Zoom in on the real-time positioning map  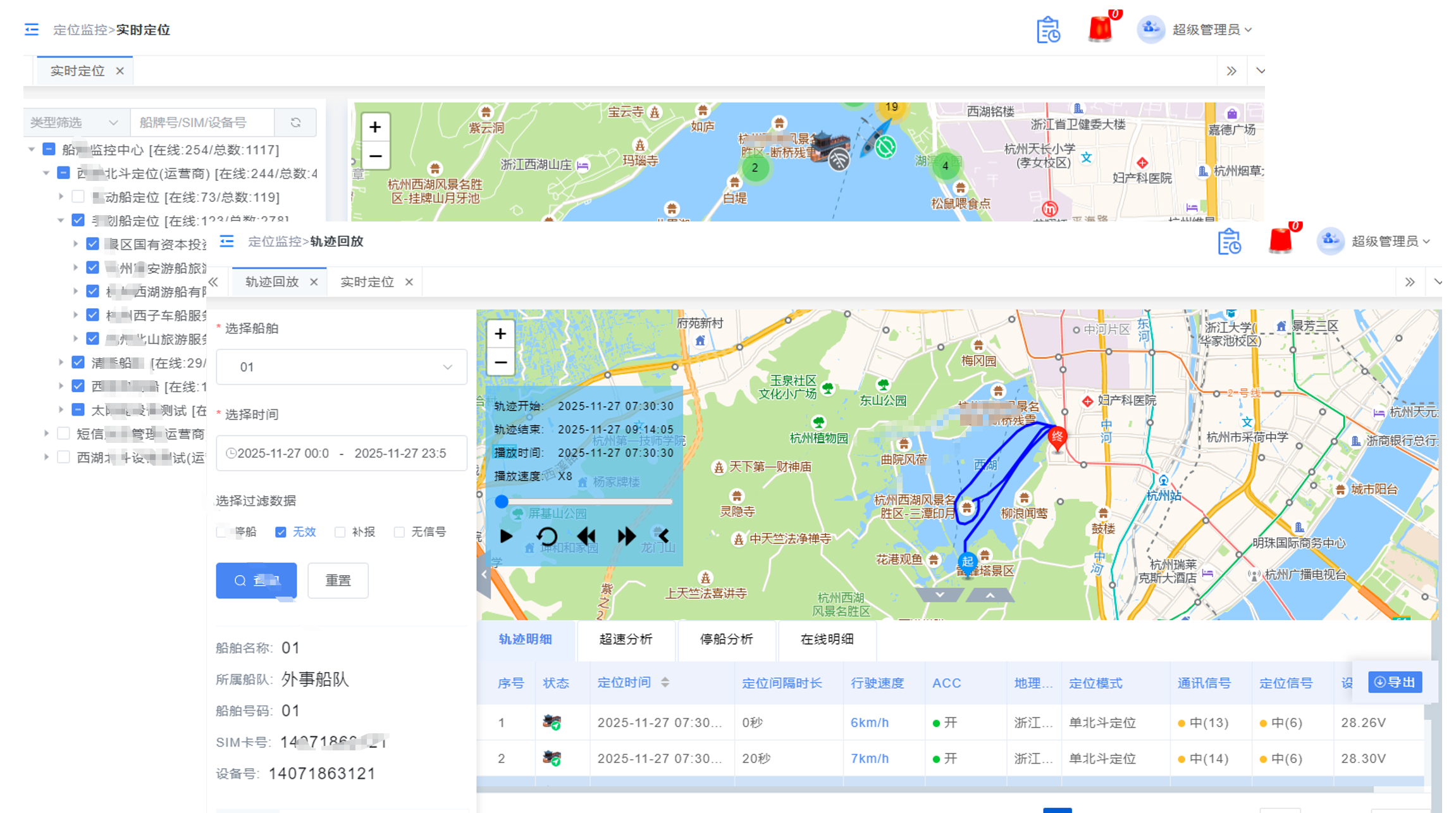click(375, 127)
